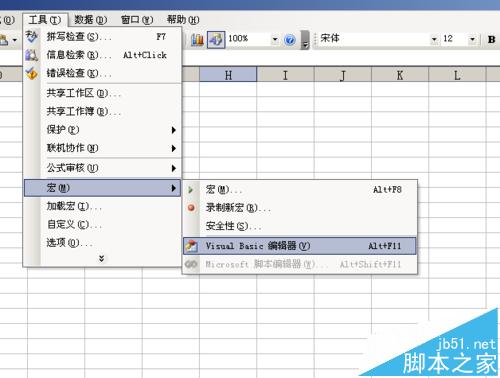
Task: Click the spelling check icon in menu
Action: click(x=32, y=36)
